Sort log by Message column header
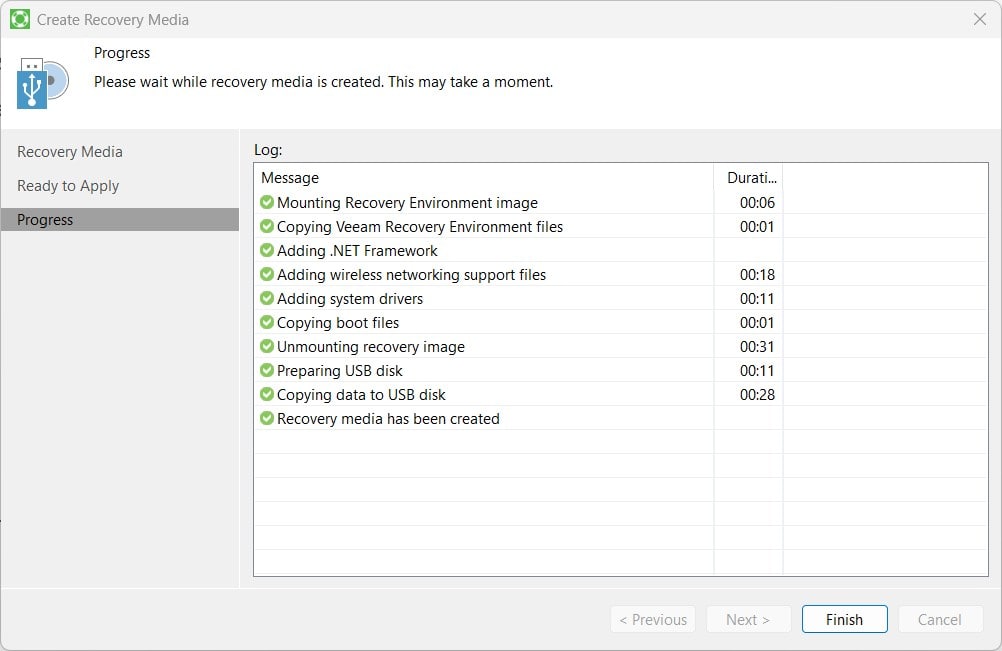The height and width of the screenshot is (651, 1002). pos(290,178)
